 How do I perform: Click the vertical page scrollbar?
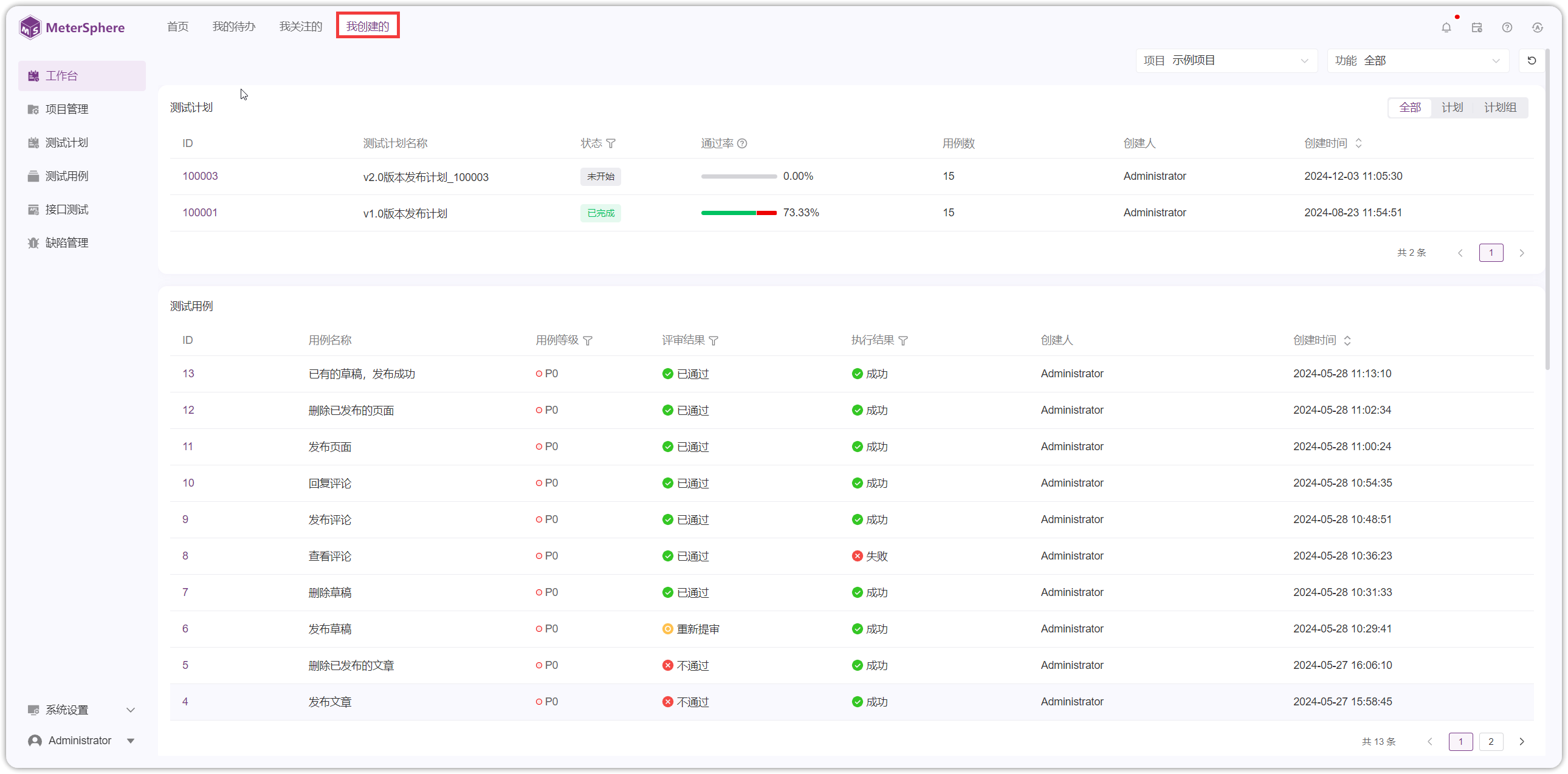pos(1547,210)
